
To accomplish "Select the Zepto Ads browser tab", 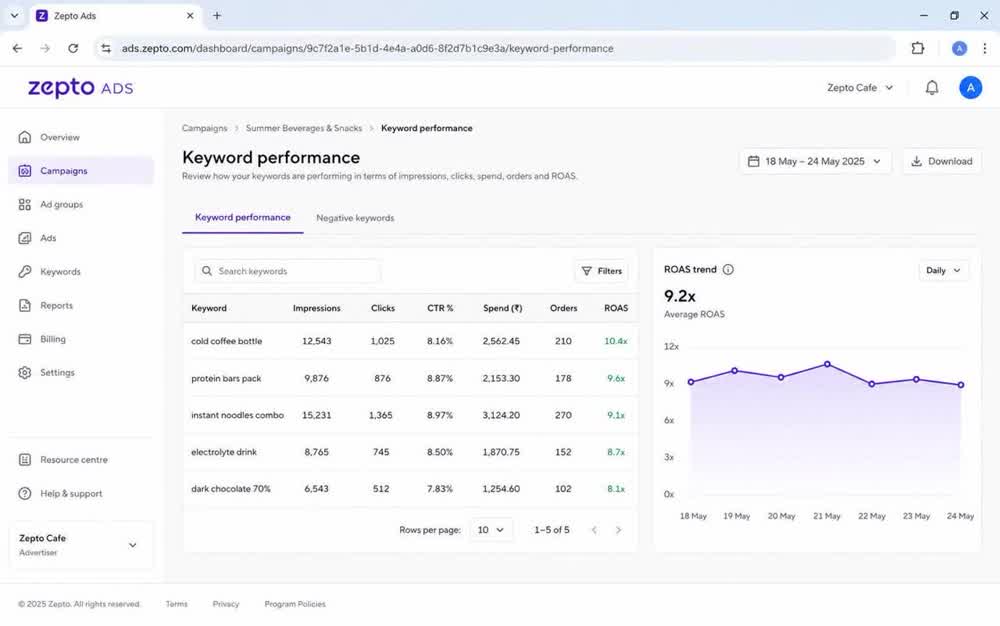I will [115, 15].
